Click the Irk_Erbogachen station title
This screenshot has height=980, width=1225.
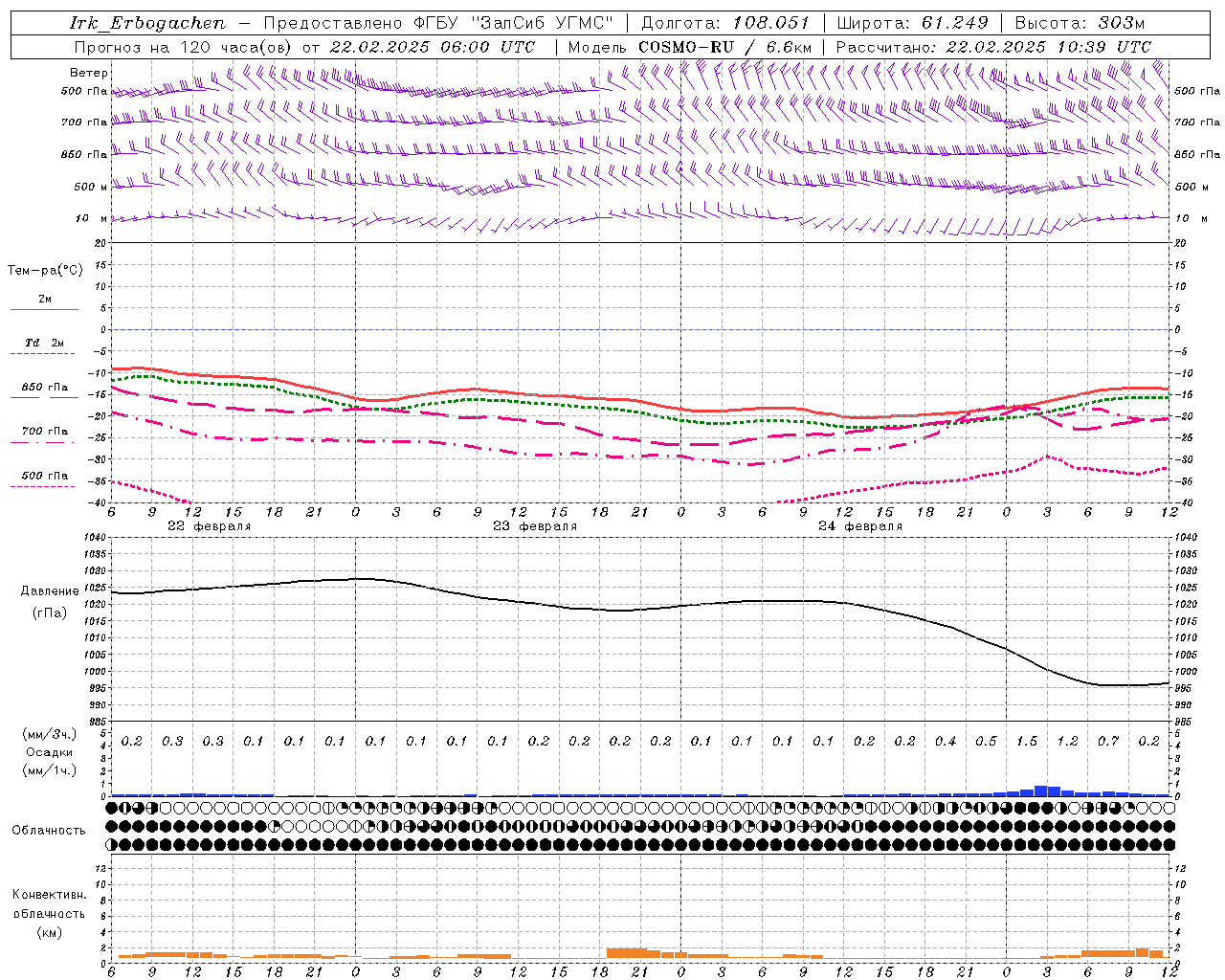[x=147, y=23]
